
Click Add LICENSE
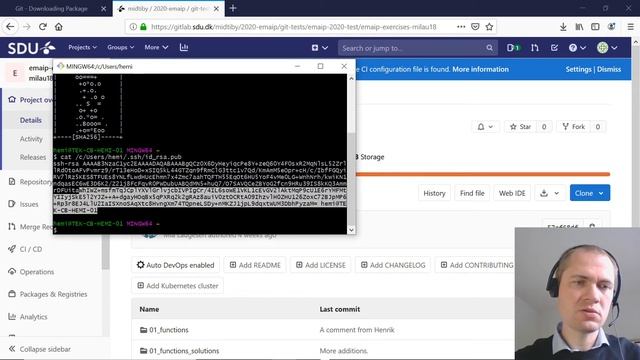click(x=320, y=265)
